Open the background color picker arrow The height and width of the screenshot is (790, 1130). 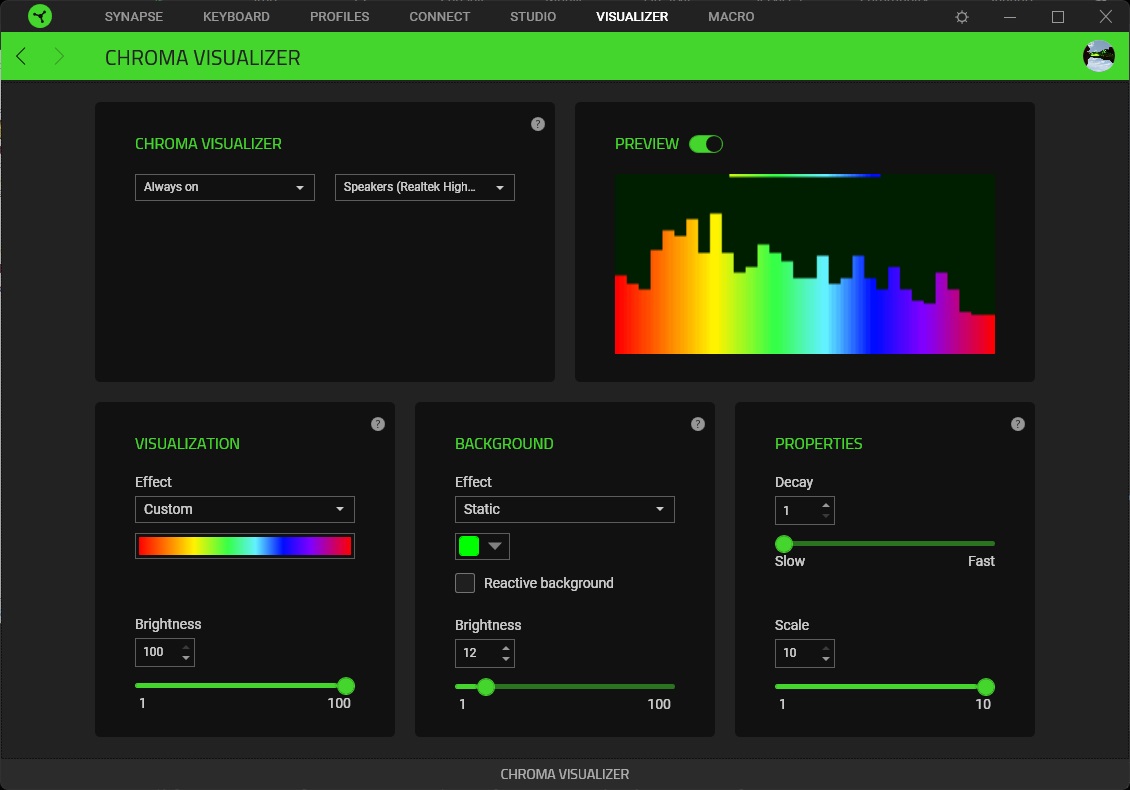(x=495, y=546)
